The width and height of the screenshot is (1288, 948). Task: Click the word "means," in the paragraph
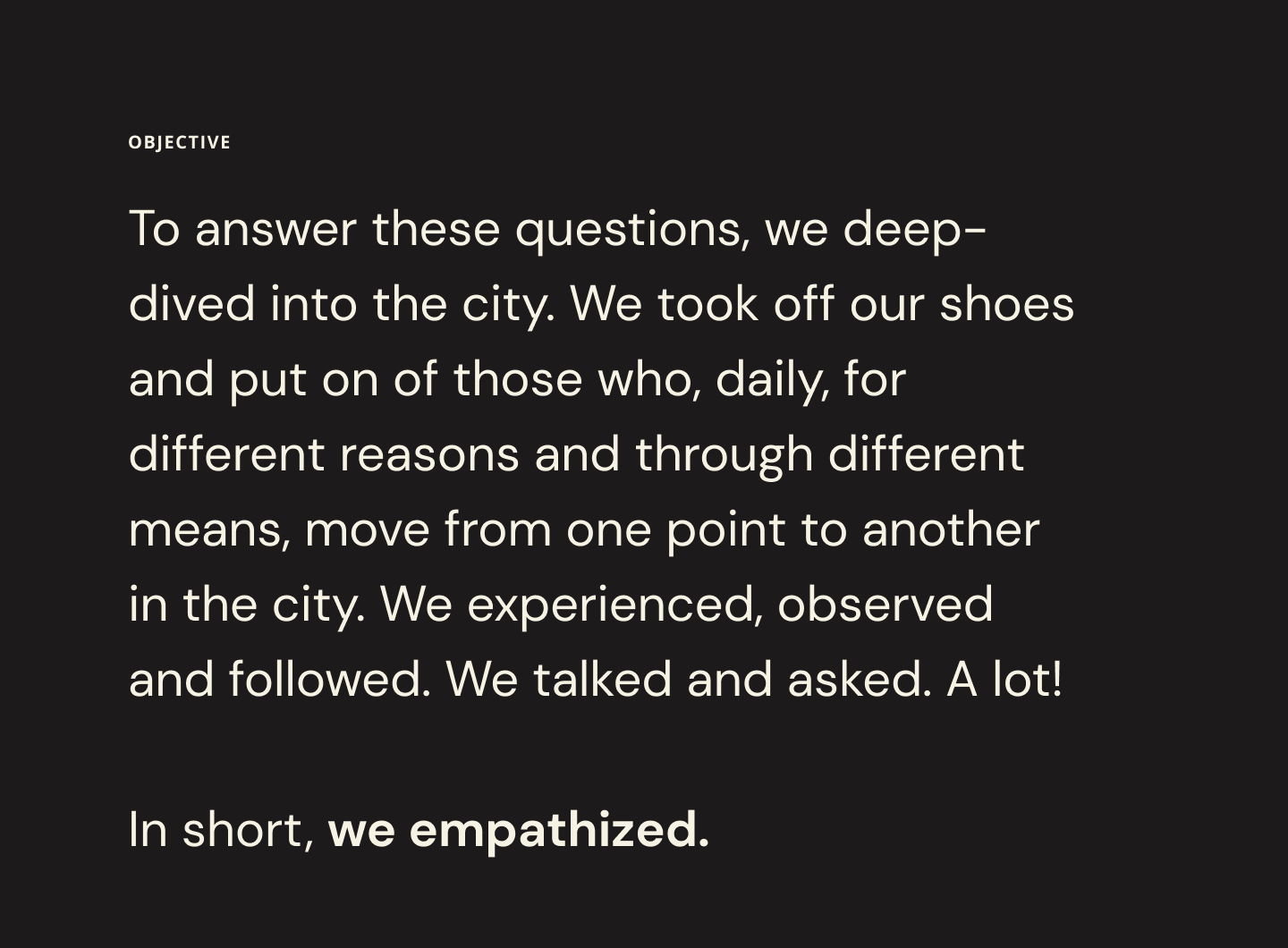coord(209,529)
